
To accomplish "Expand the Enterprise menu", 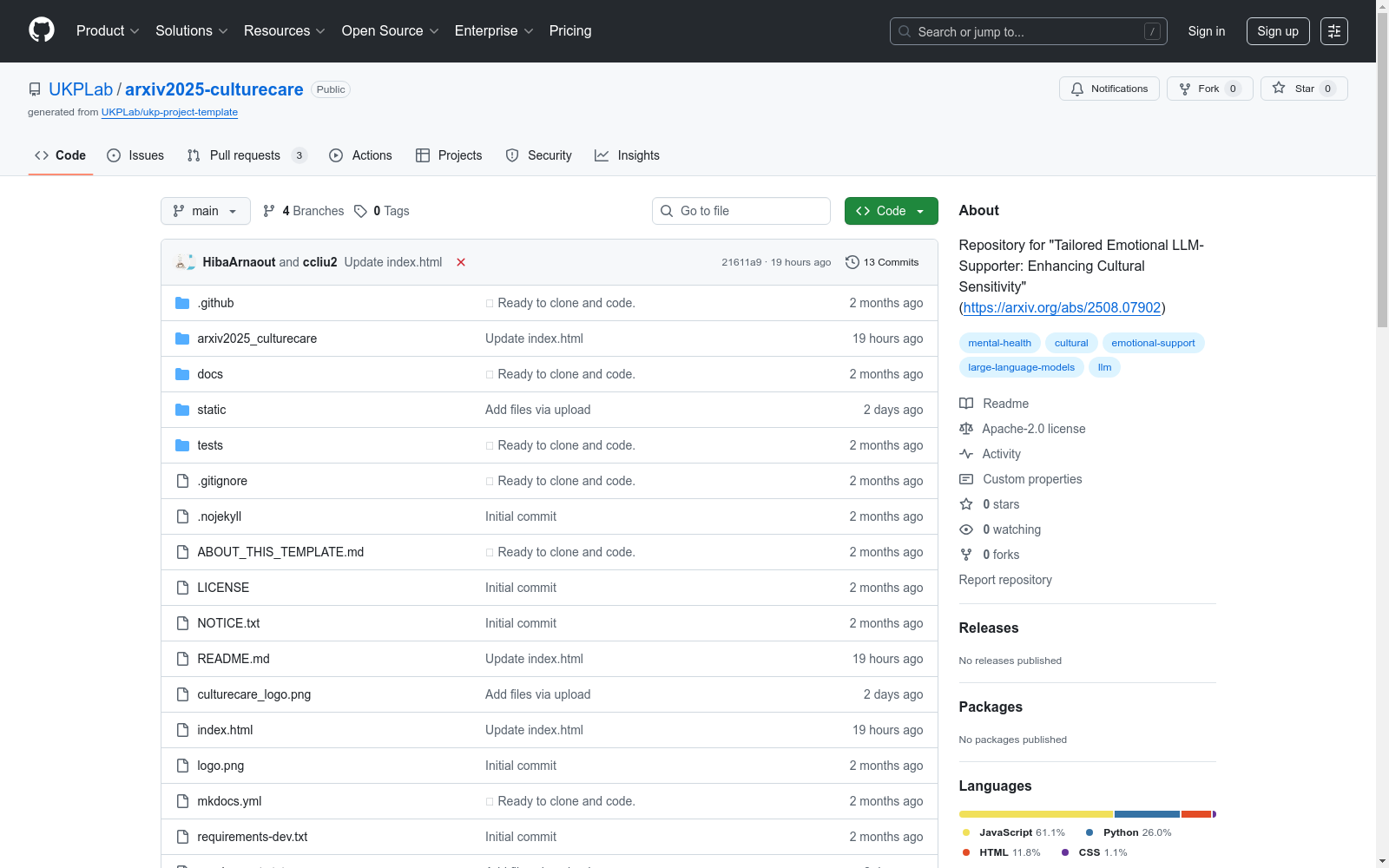I will pyautogui.click(x=494, y=31).
